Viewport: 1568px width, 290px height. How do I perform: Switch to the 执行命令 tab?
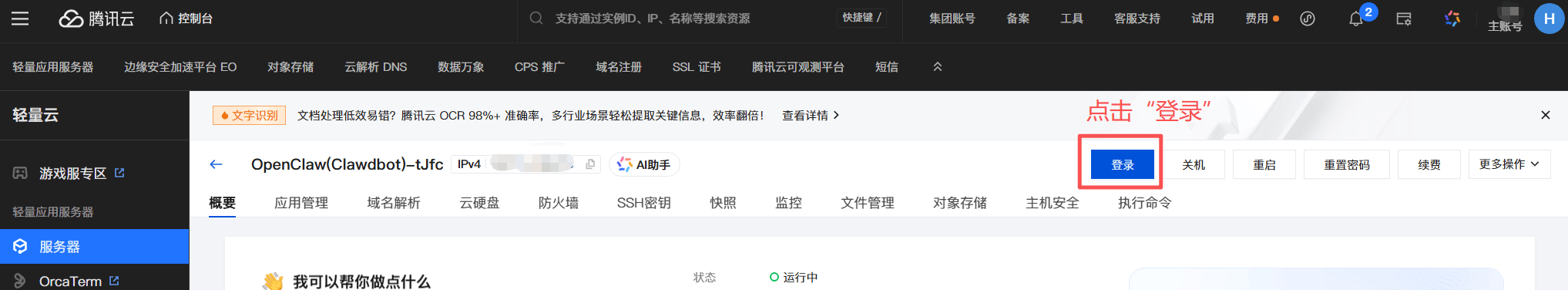coord(1145,203)
